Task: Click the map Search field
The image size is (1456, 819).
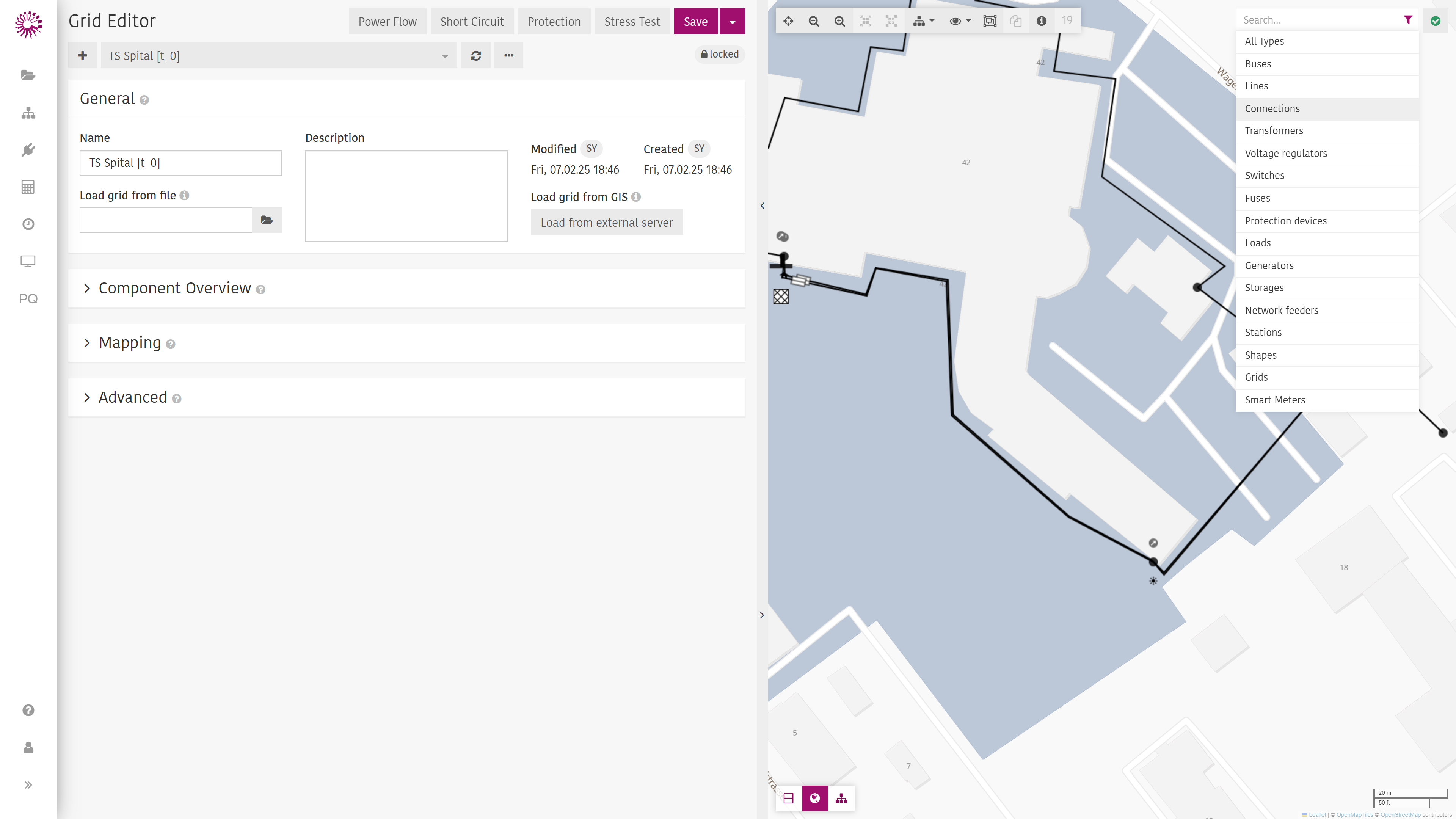Action: 1319,20
